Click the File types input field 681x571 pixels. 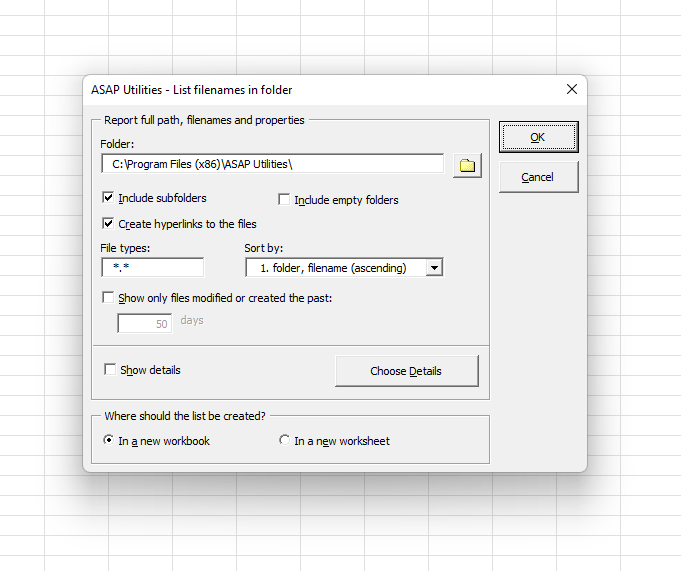(152, 267)
